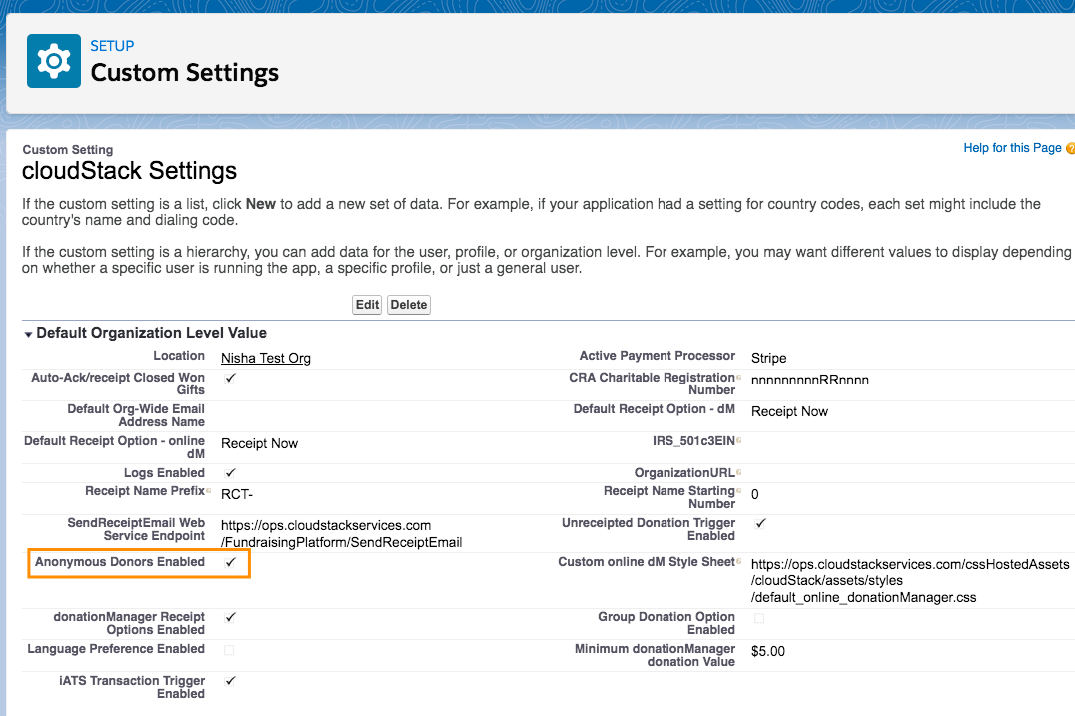Click the RCT- prefix value
The image size is (1075, 716).
point(237,494)
